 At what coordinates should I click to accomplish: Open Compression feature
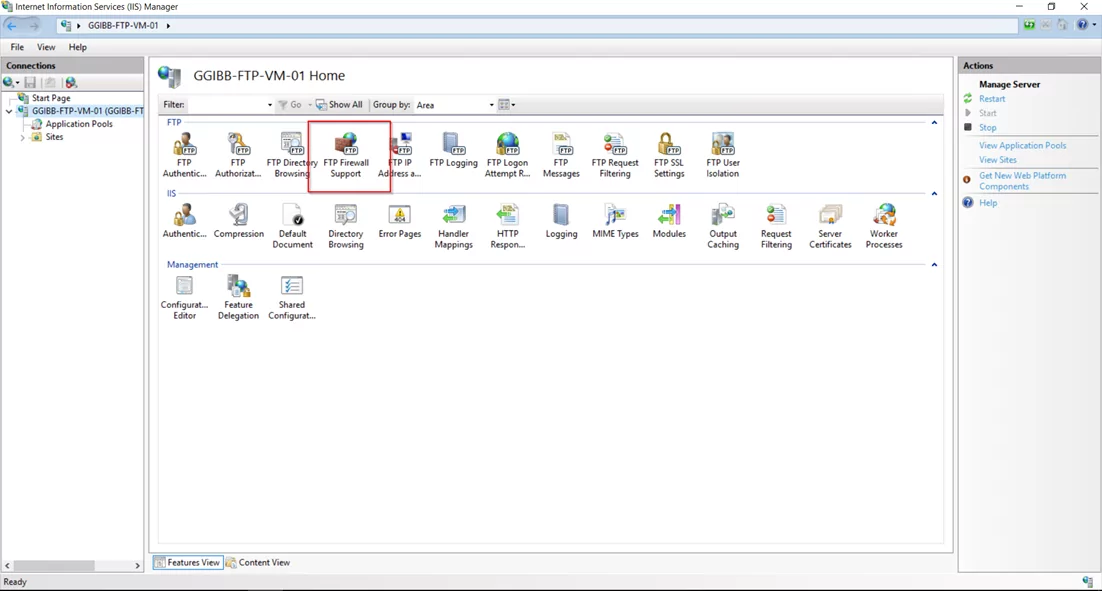tap(239, 221)
